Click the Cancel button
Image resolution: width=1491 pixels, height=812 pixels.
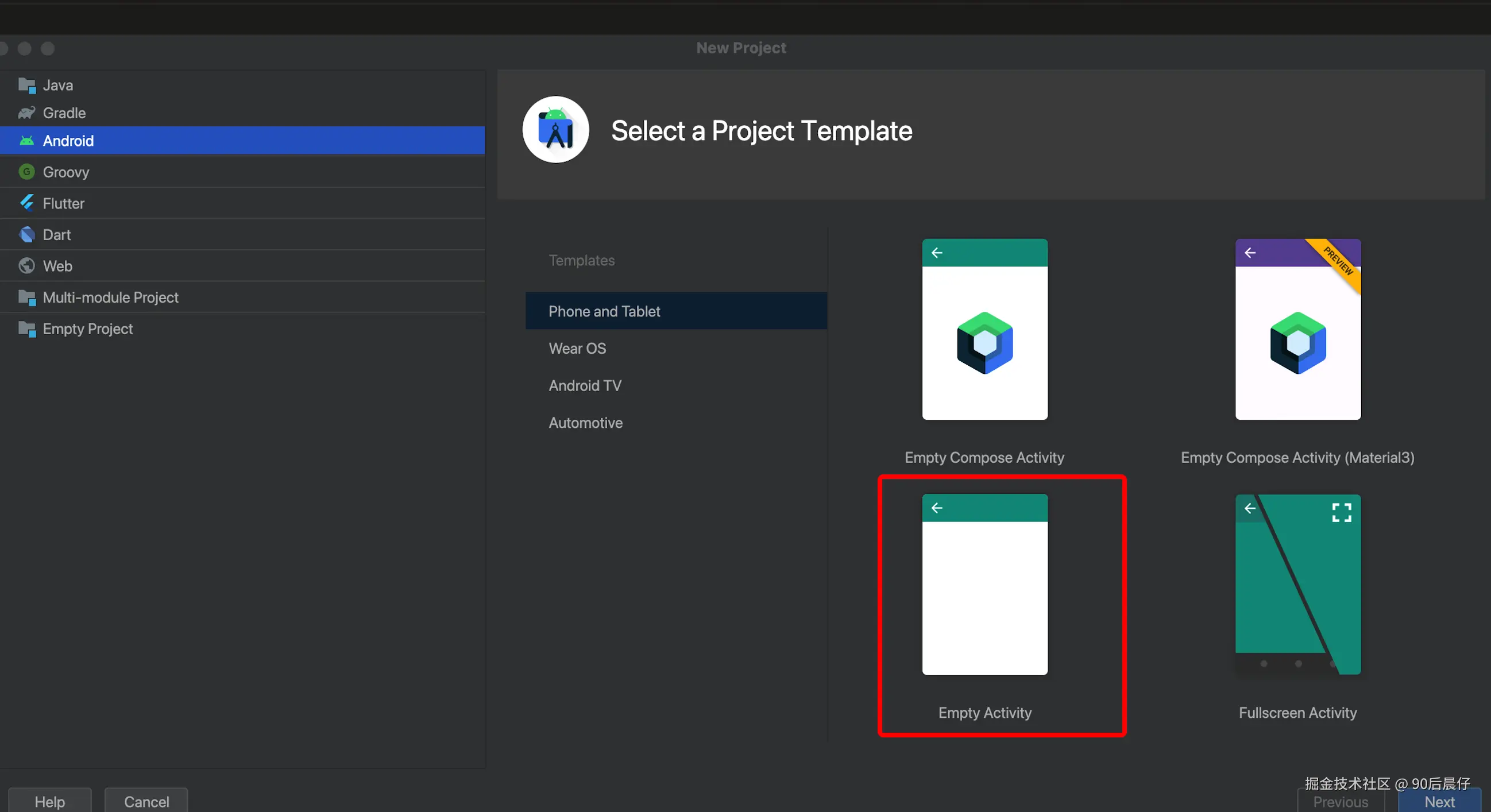pos(146,801)
